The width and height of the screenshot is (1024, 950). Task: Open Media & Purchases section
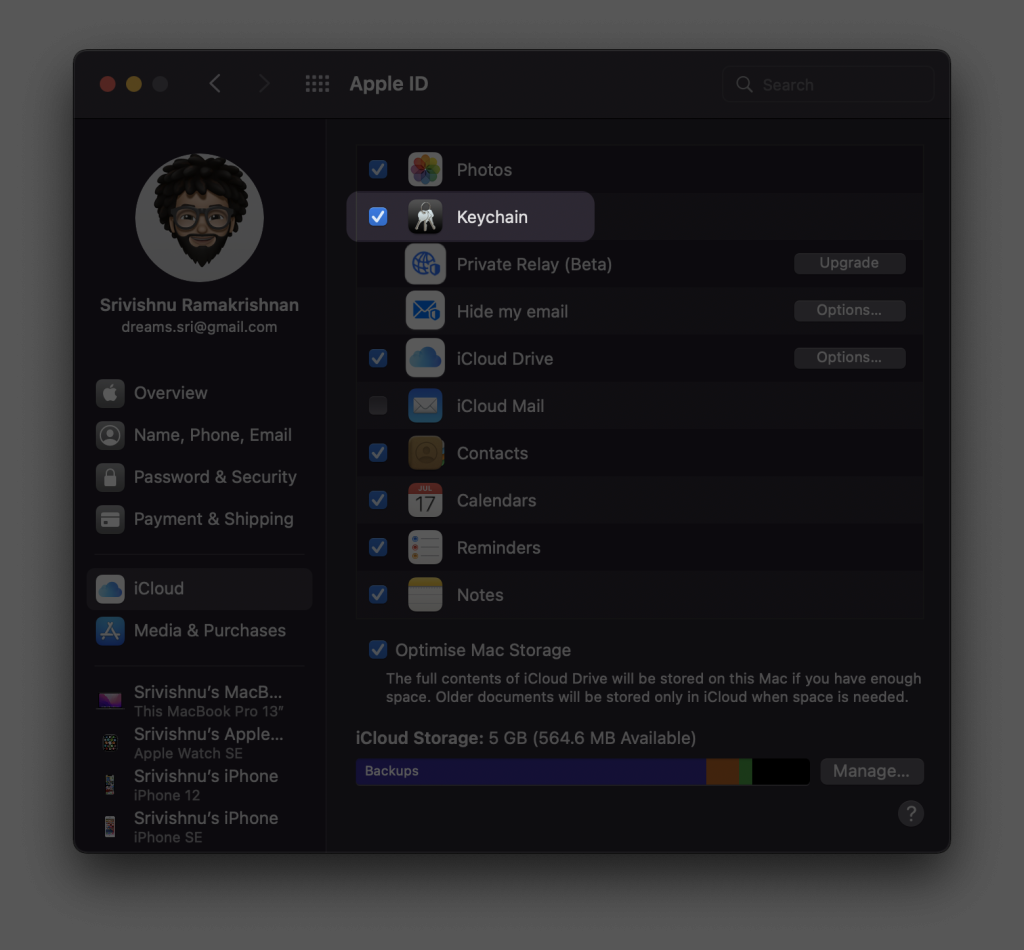click(x=199, y=631)
